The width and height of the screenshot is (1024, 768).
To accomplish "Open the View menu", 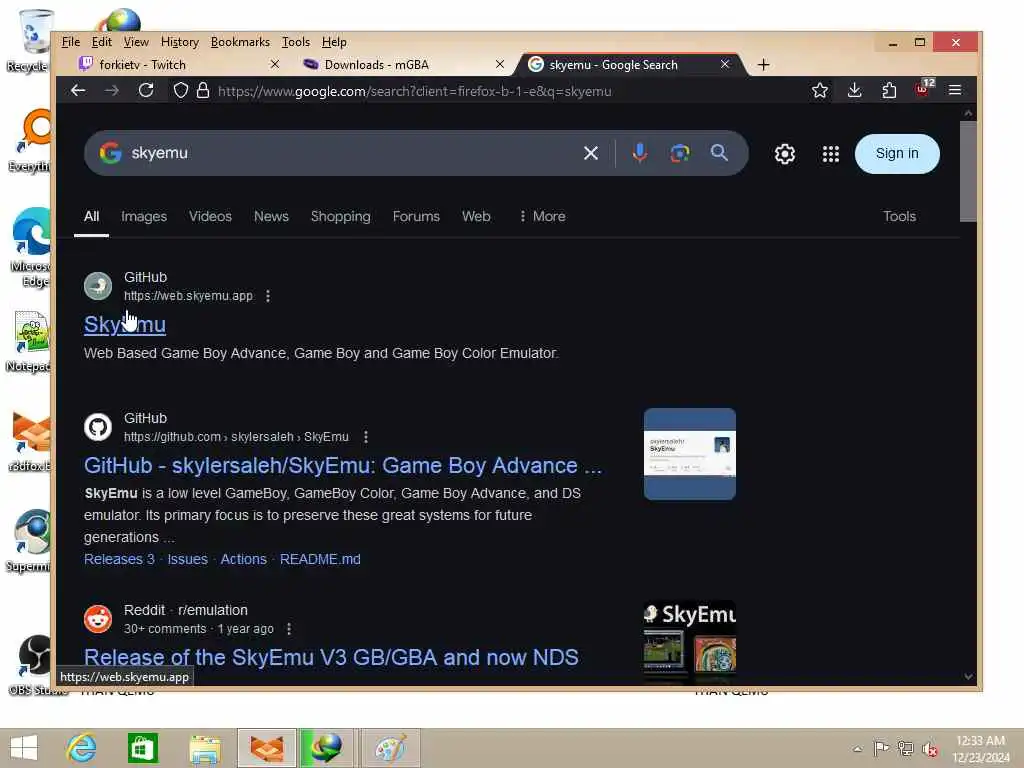I will (x=136, y=42).
